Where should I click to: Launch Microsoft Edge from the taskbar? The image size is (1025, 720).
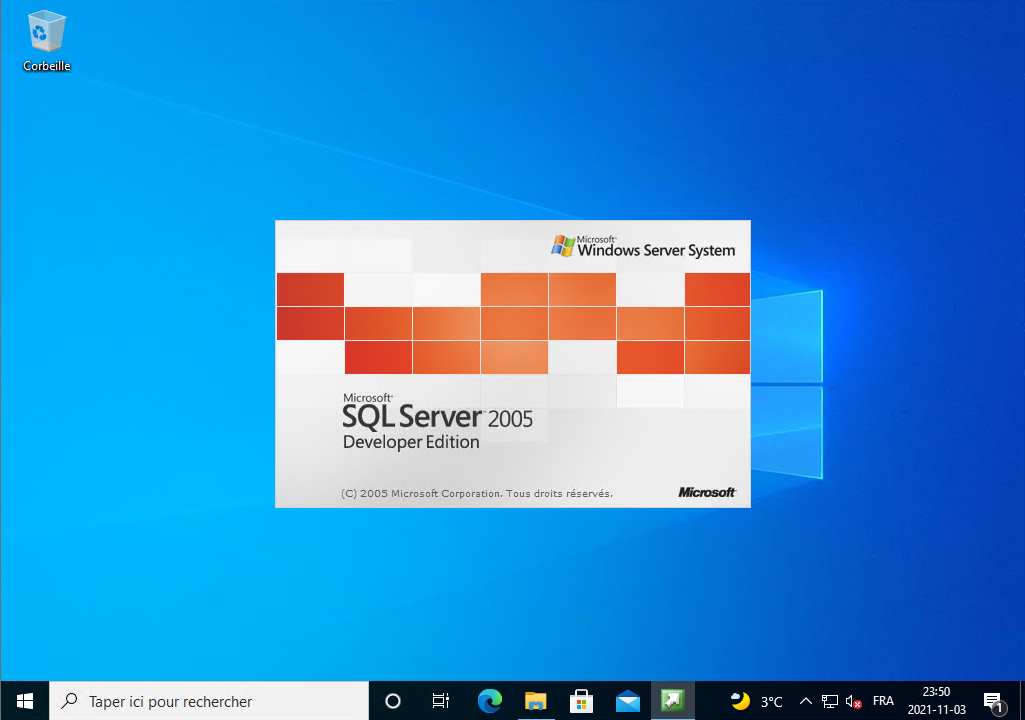tap(489, 701)
